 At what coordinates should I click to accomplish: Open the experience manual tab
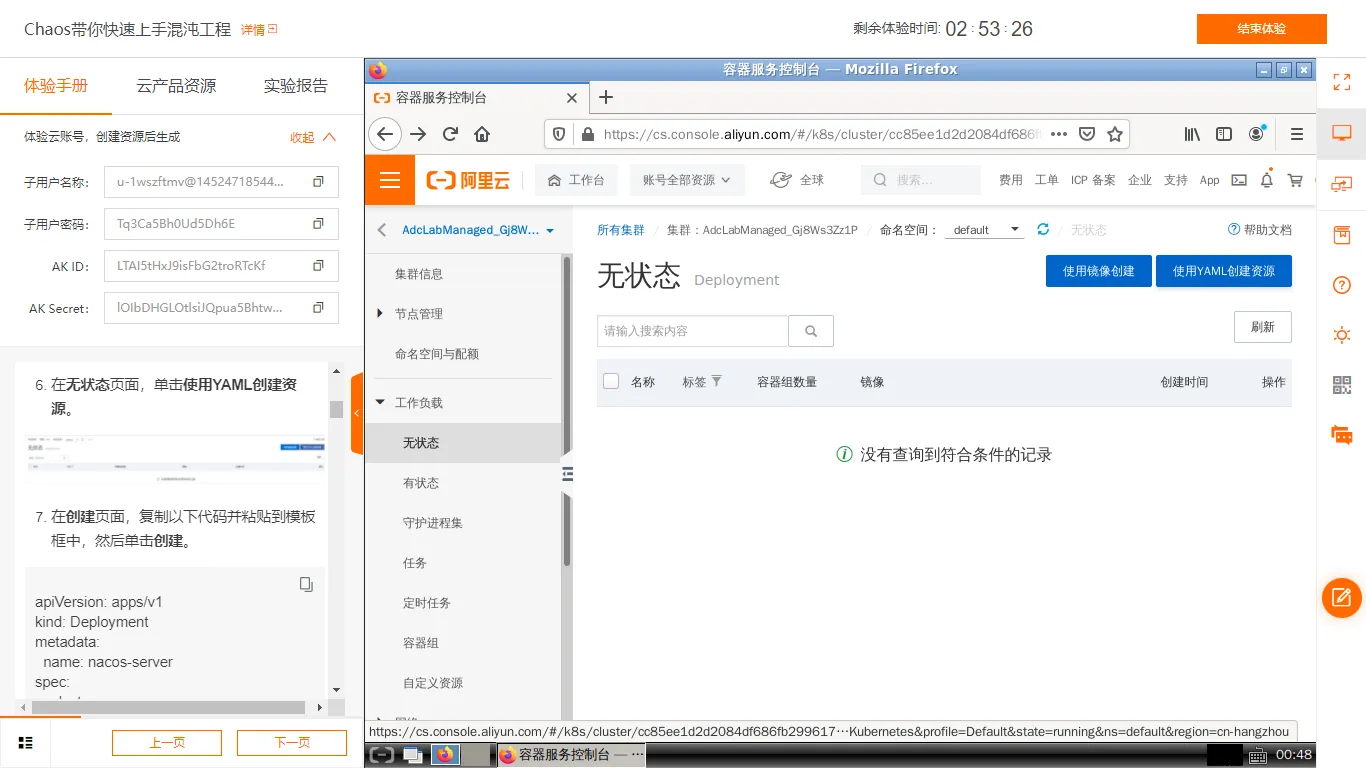tap(56, 86)
